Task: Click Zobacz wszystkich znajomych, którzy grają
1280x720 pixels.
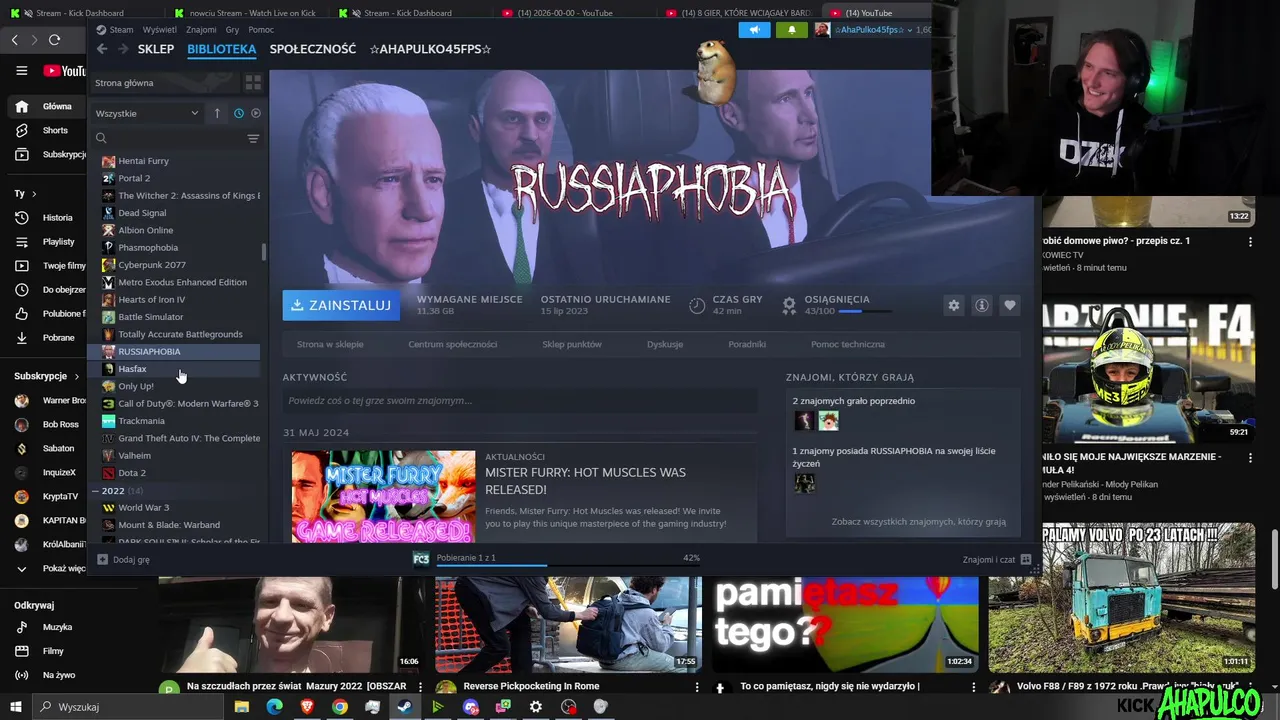Action: 919,522
